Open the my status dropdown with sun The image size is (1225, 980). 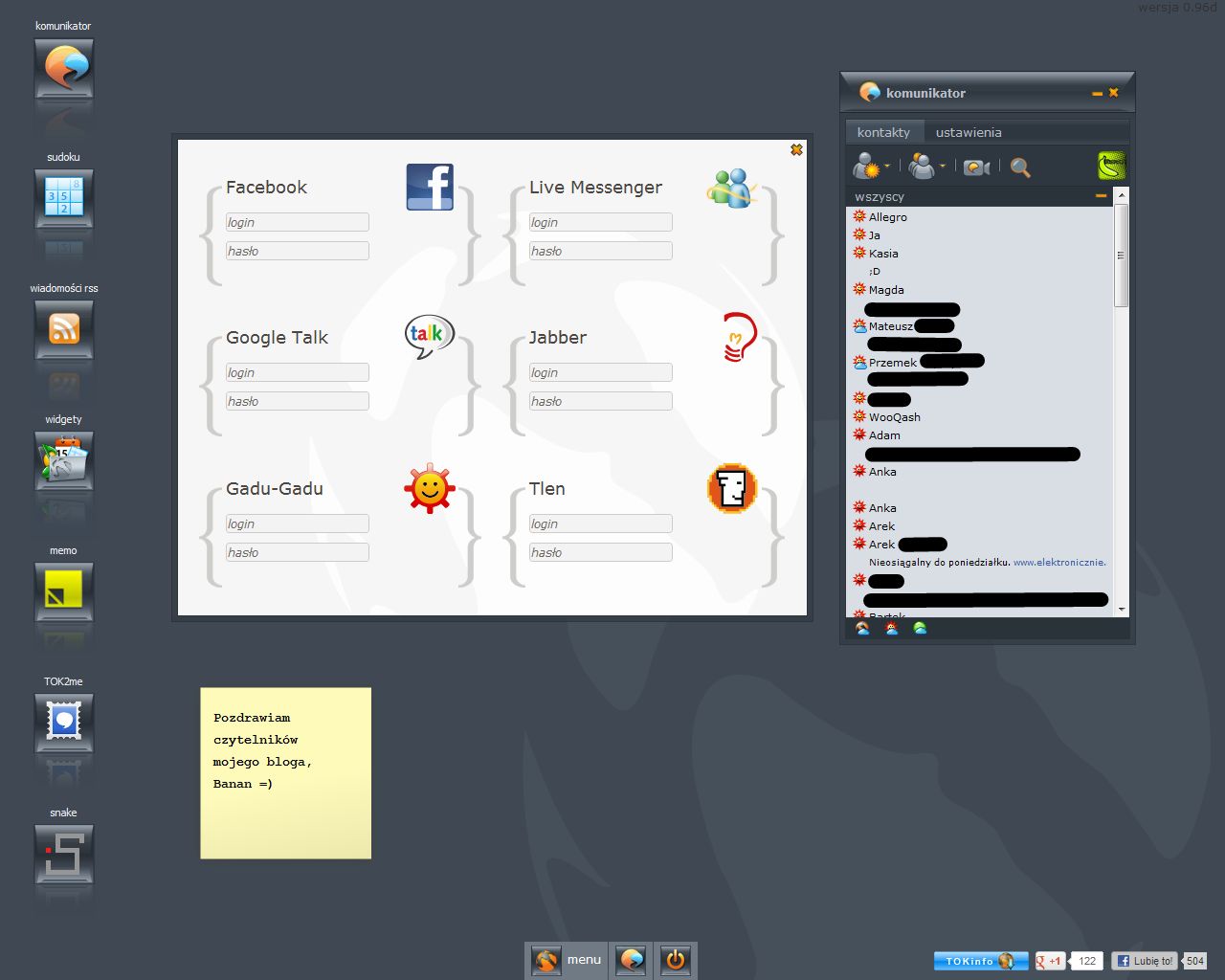(871, 167)
